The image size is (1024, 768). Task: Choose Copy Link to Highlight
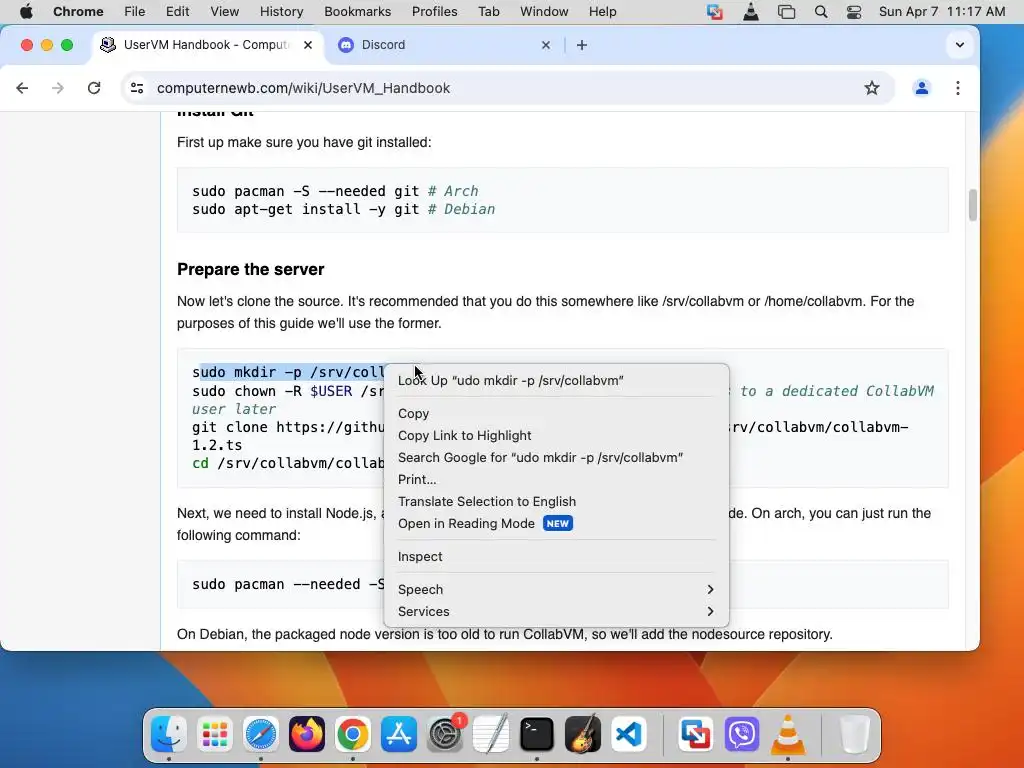point(556,436)
